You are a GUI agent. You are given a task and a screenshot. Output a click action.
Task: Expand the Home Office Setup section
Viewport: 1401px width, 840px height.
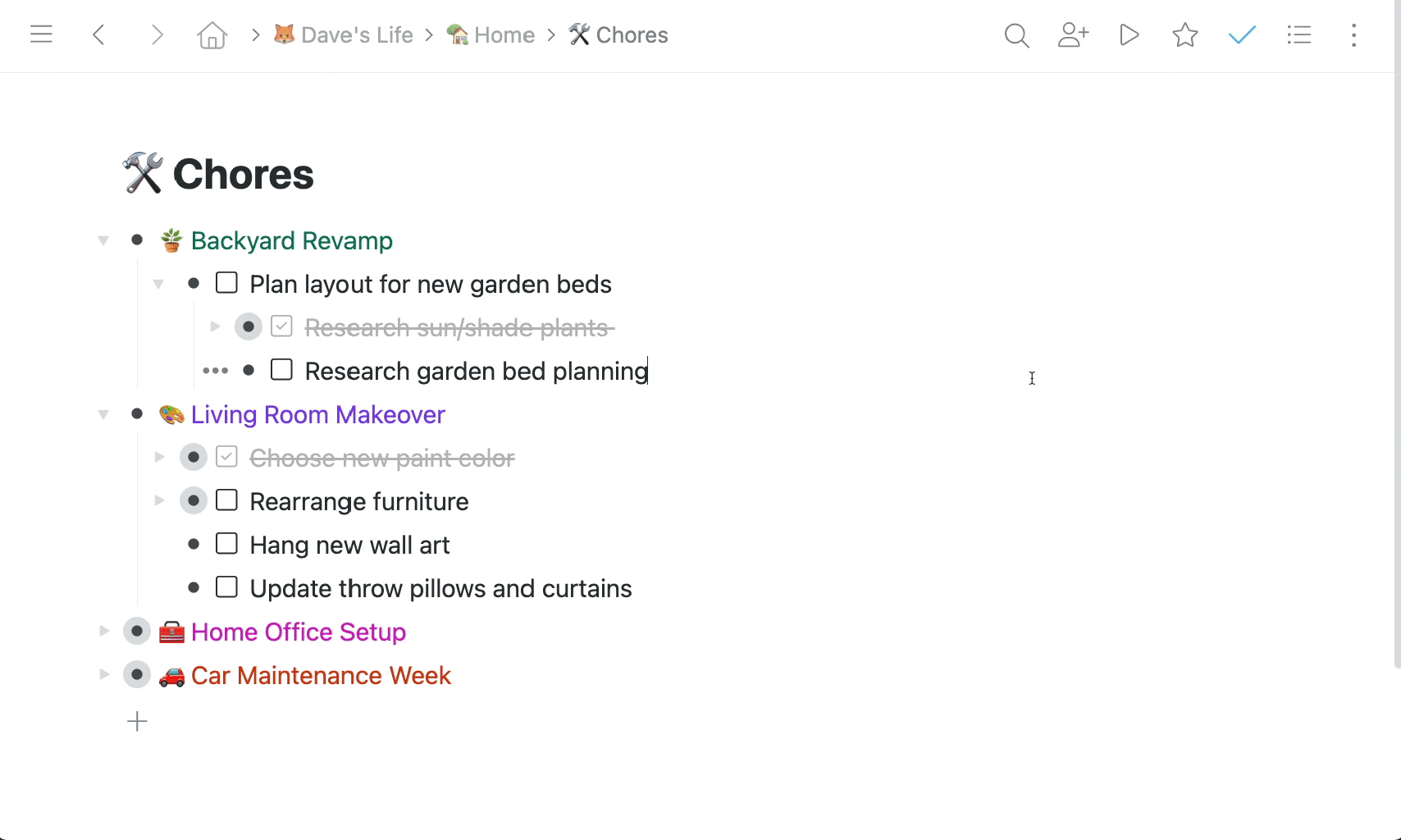(x=103, y=631)
